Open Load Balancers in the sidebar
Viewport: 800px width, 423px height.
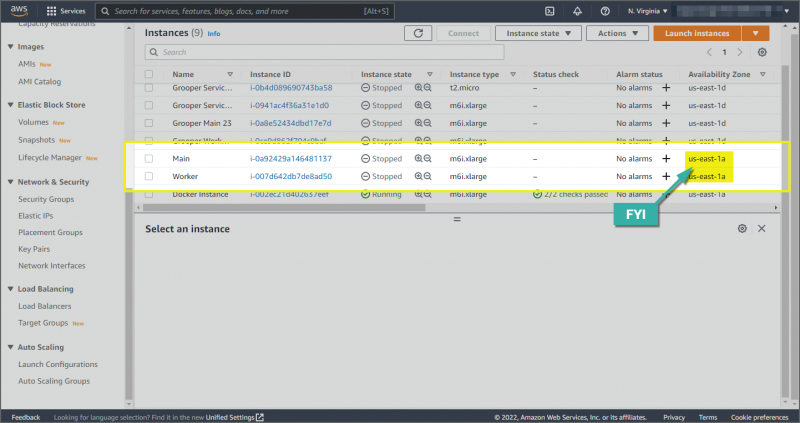pos(45,306)
